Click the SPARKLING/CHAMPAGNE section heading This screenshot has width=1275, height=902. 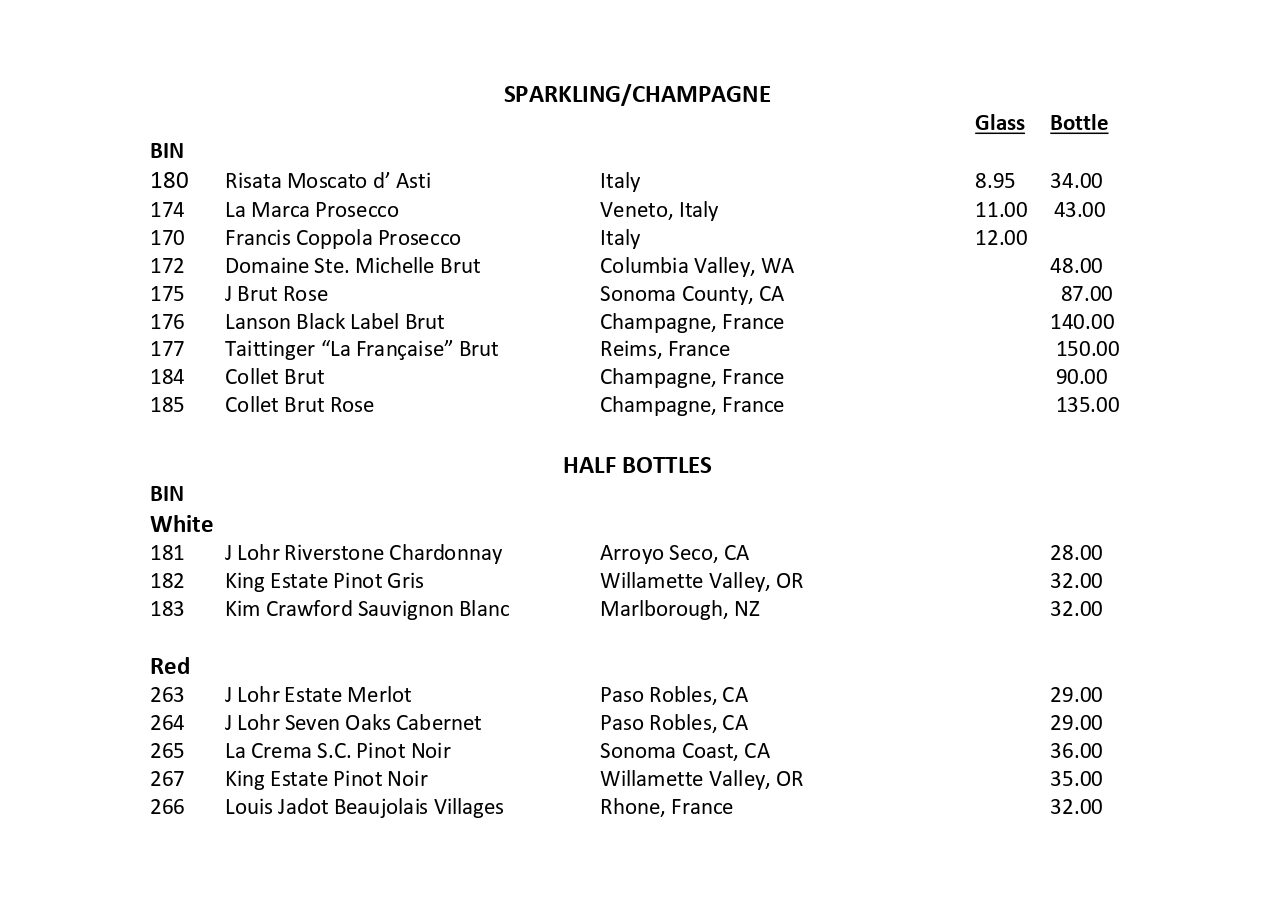pos(637,94)
